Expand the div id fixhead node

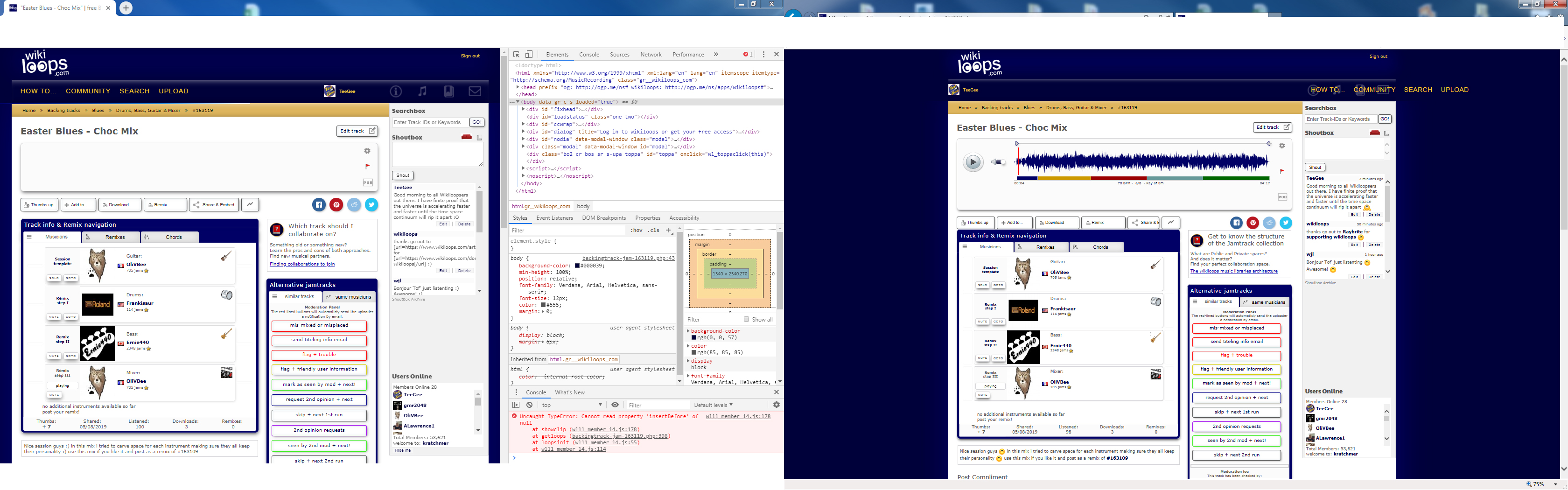(524, 110)
